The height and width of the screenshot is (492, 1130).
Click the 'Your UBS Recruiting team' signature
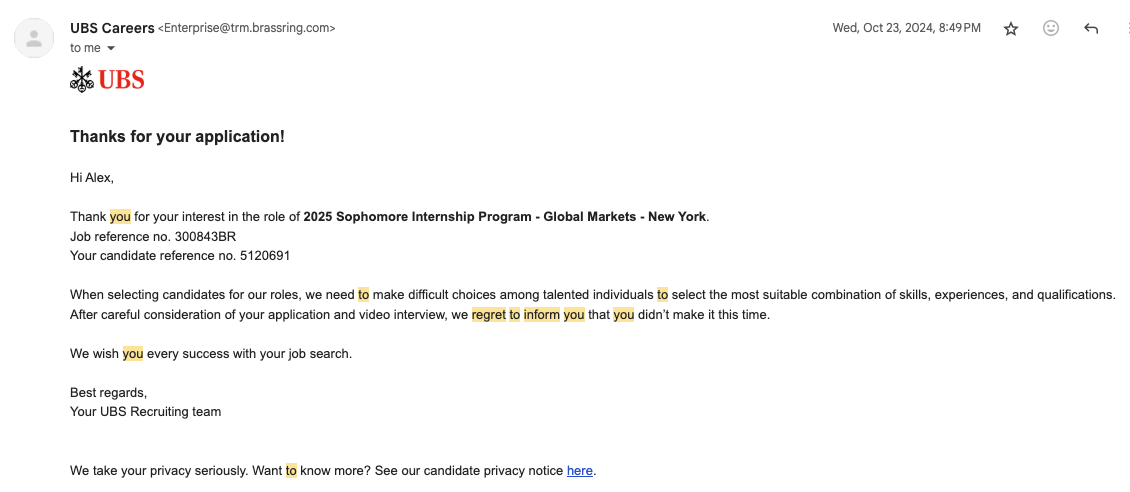coord(145,411)
